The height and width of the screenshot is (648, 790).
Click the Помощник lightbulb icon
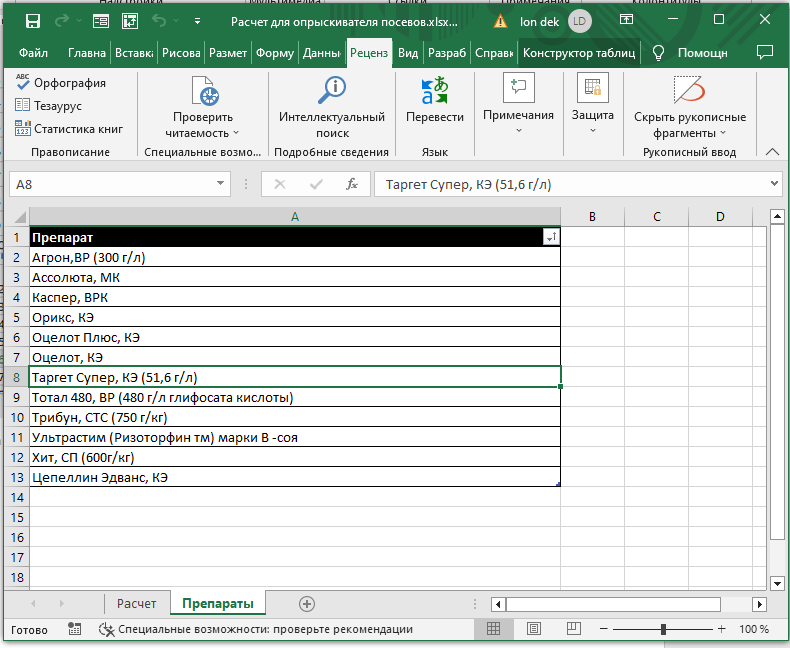pyautogui.click(x=658, y=53)
